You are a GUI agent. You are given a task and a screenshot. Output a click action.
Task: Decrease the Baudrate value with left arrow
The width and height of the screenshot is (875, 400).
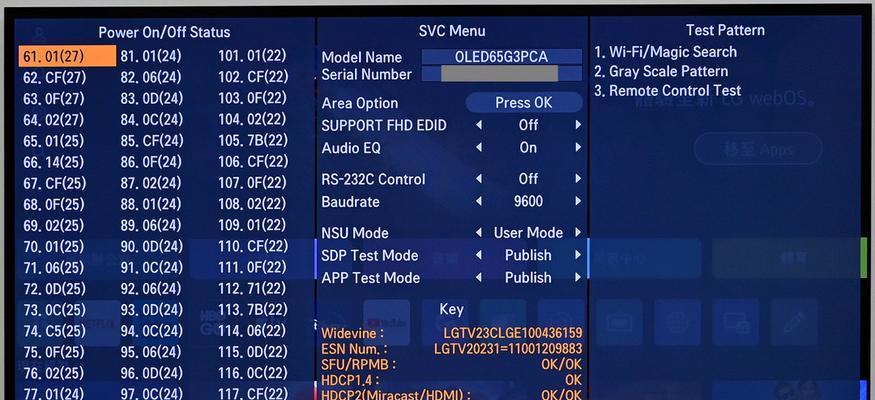[x=479, y=201]
